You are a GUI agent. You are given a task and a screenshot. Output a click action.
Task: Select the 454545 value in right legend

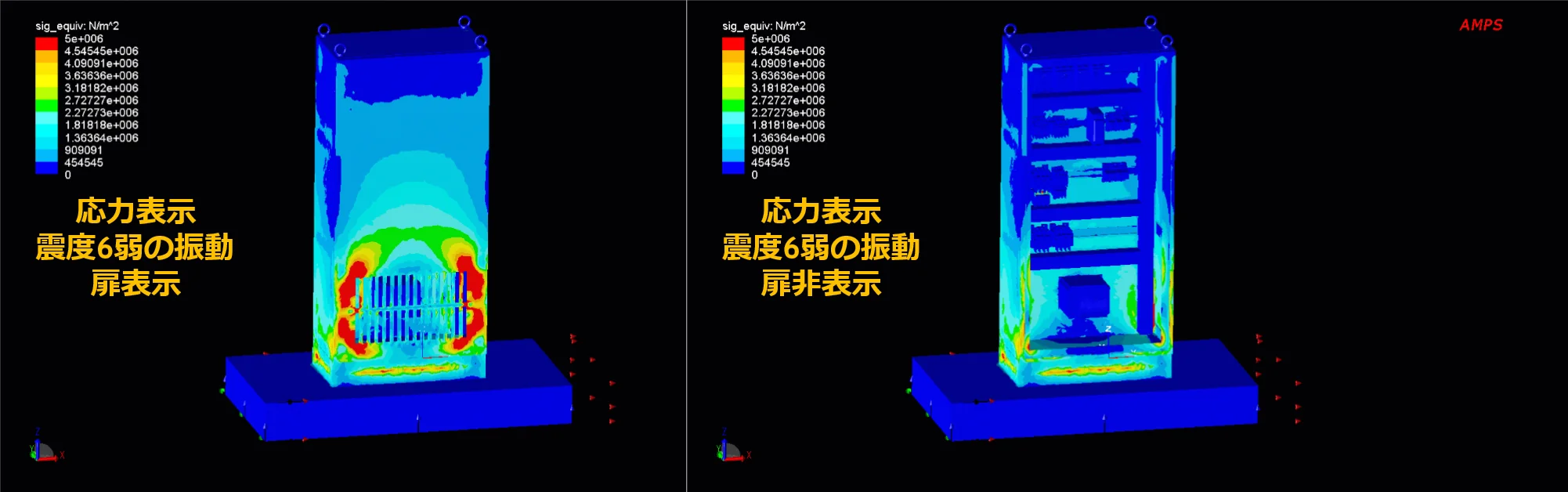point(770,162)
